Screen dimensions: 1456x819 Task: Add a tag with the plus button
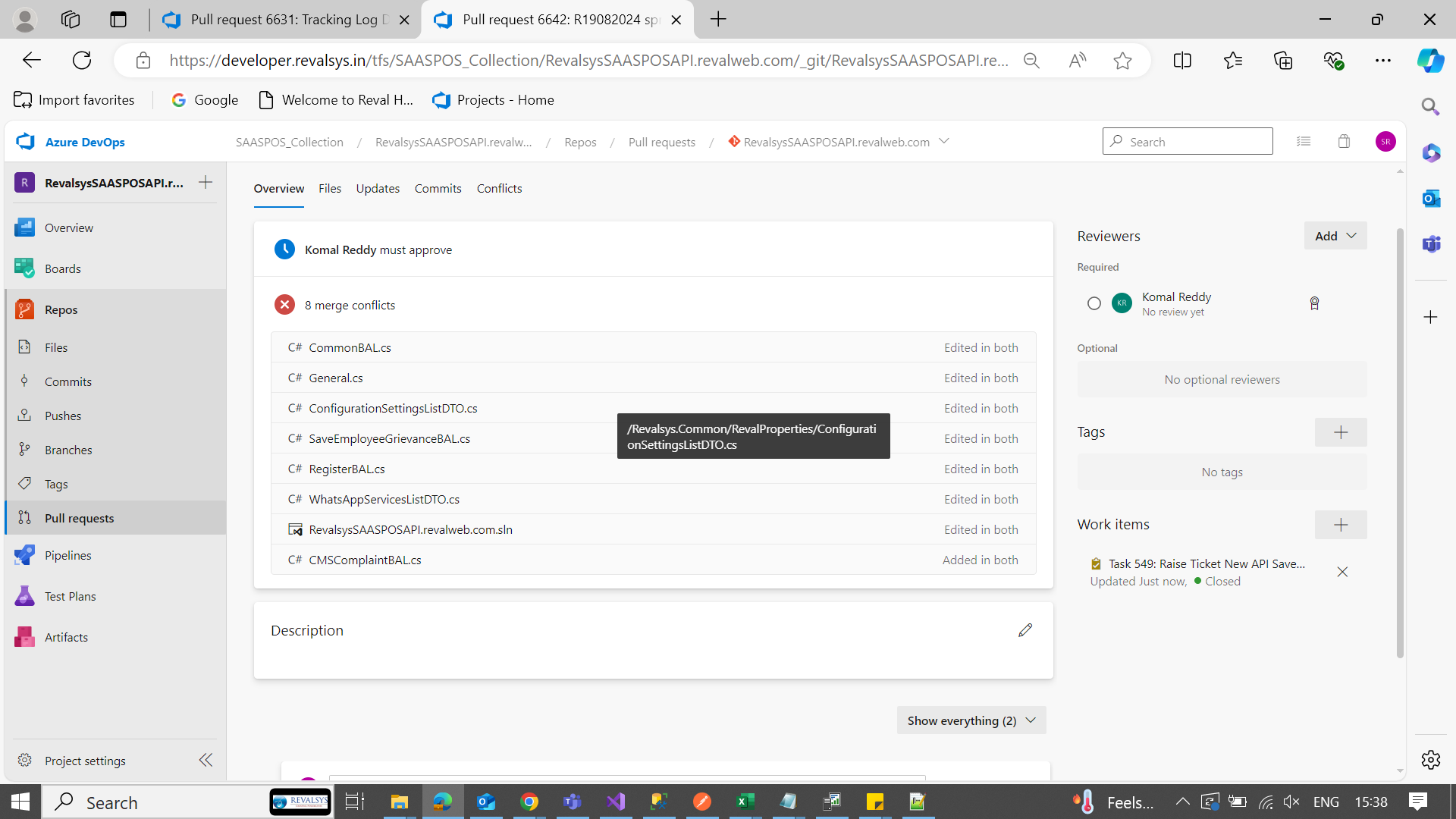coord(1340,432)
